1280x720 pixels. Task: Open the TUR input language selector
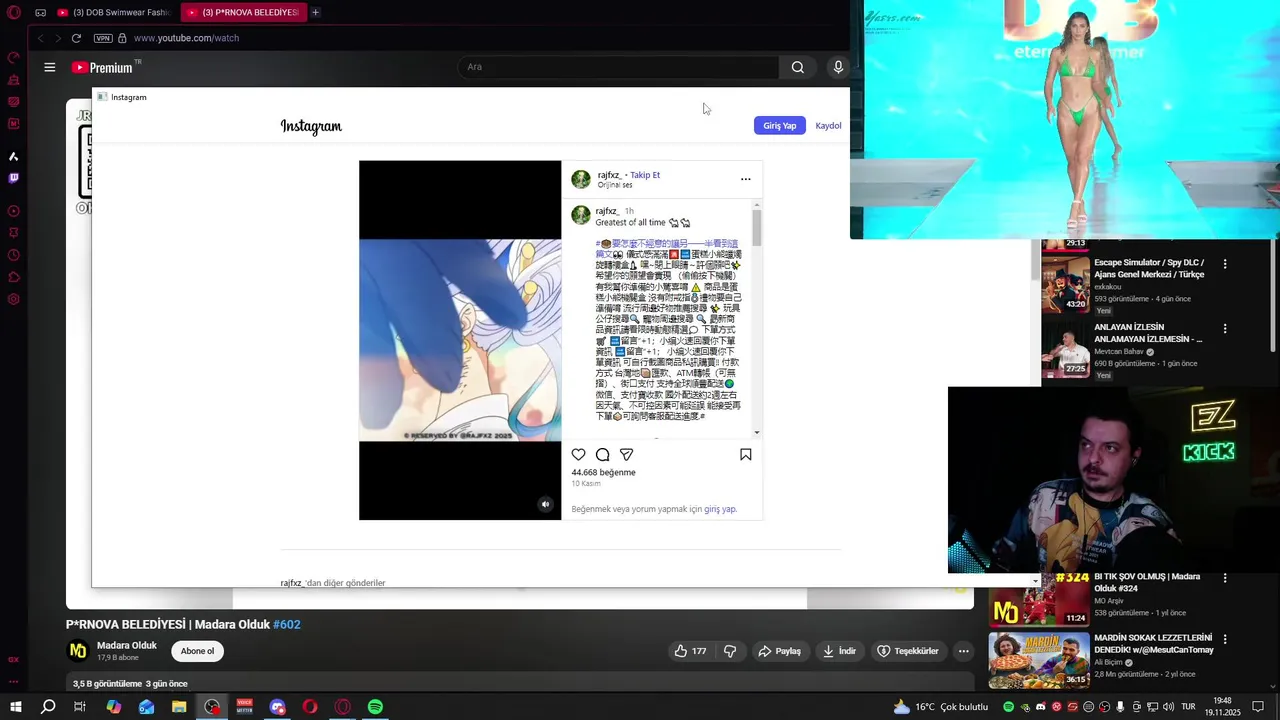pos(1188,707)
